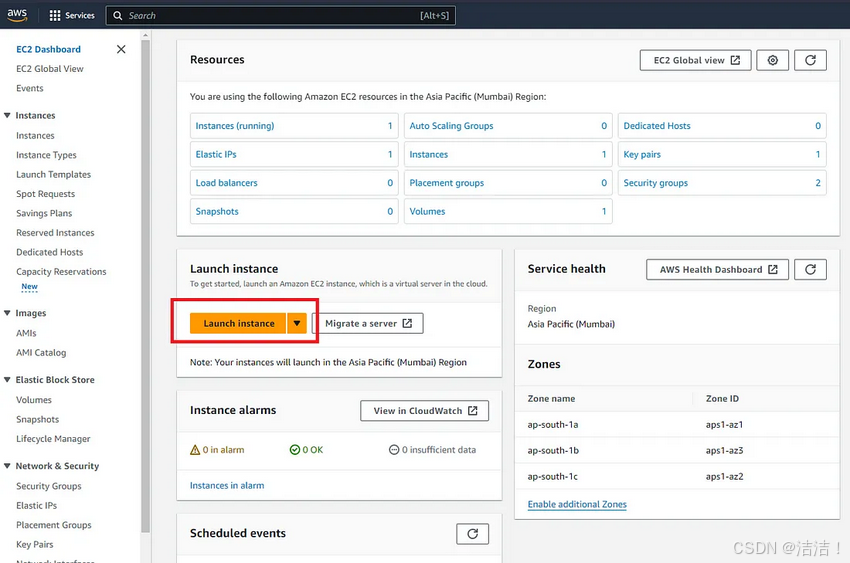Select Lifecycle Manager in sidebar

[x=53, y=439]
